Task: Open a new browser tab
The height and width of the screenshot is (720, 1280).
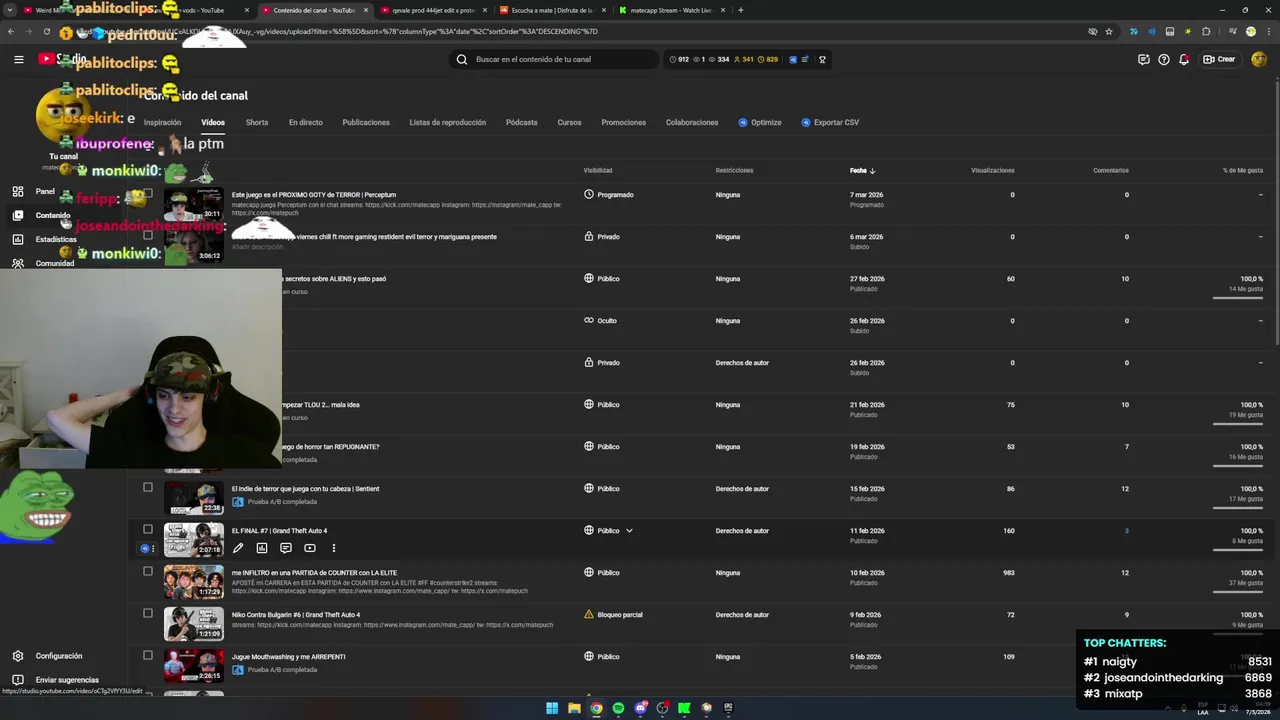Action: coord(740,10)
